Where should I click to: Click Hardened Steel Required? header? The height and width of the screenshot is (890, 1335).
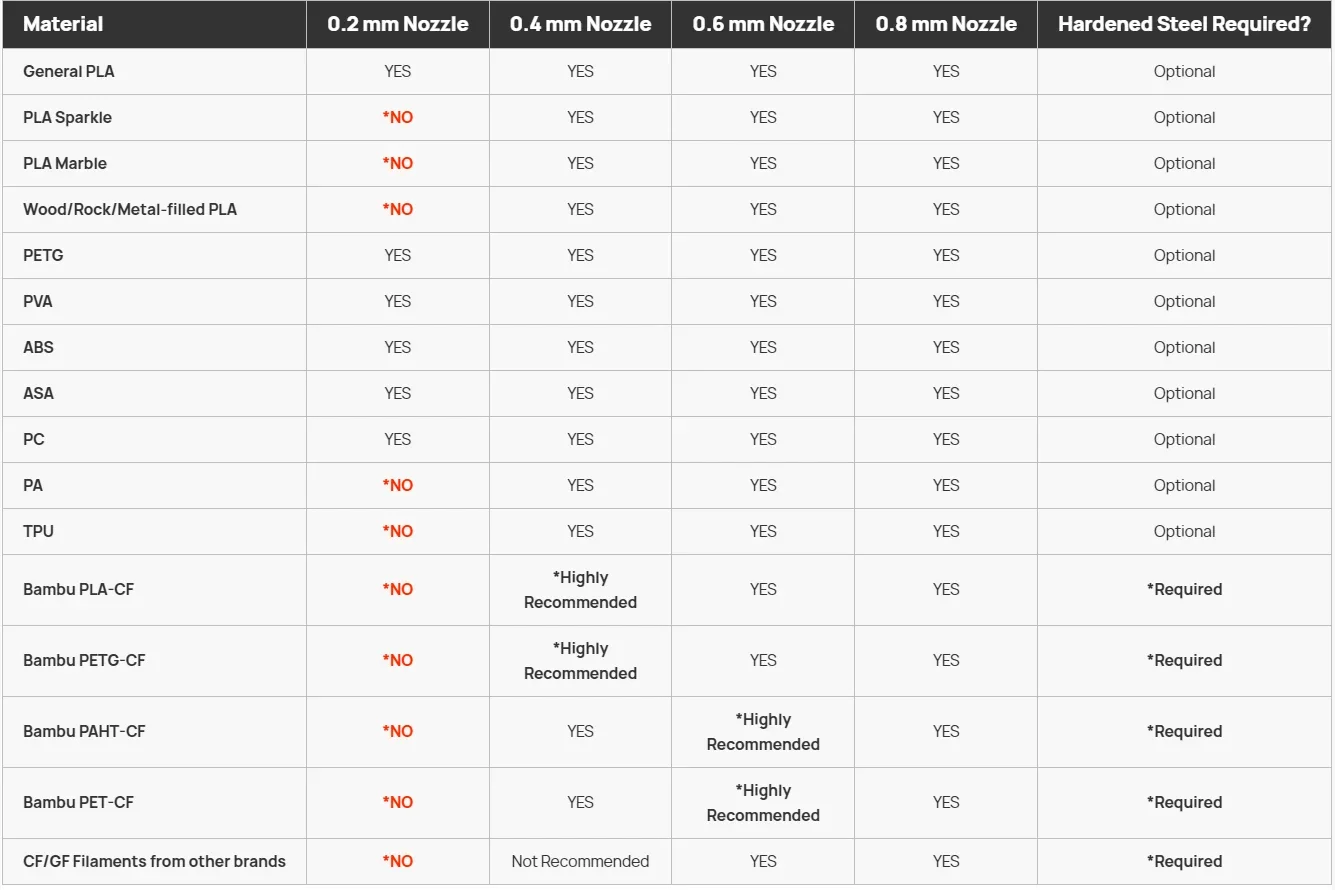[1184, 24]
